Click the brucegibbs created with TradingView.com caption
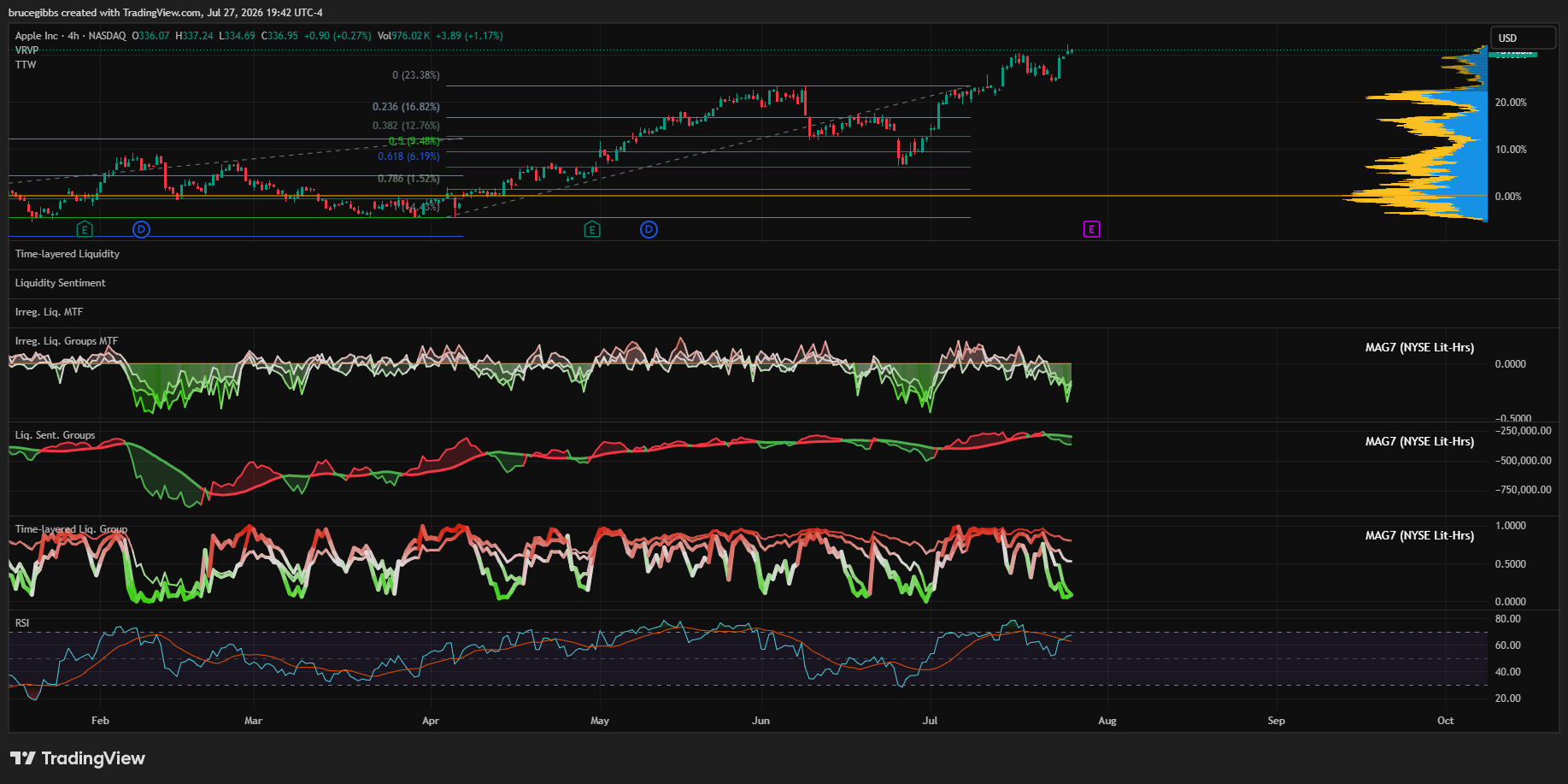Screen dimensions: 1568x784 pyautogui.click(x=166, y=13)
